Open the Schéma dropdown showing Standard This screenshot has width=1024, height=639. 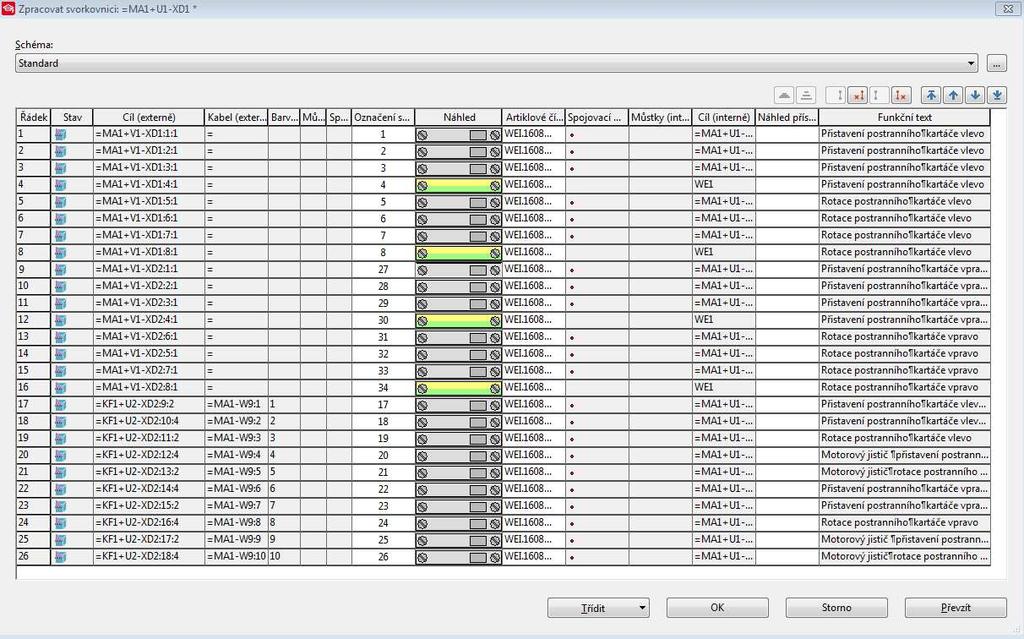[496, 63]
